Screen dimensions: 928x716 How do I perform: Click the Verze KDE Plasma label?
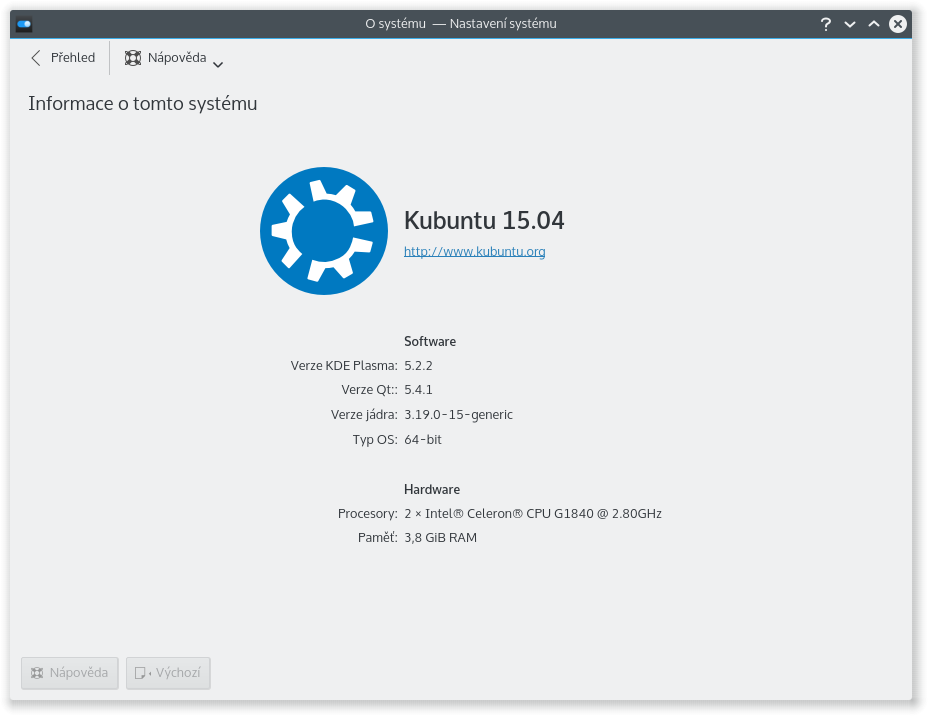[344, 366]
